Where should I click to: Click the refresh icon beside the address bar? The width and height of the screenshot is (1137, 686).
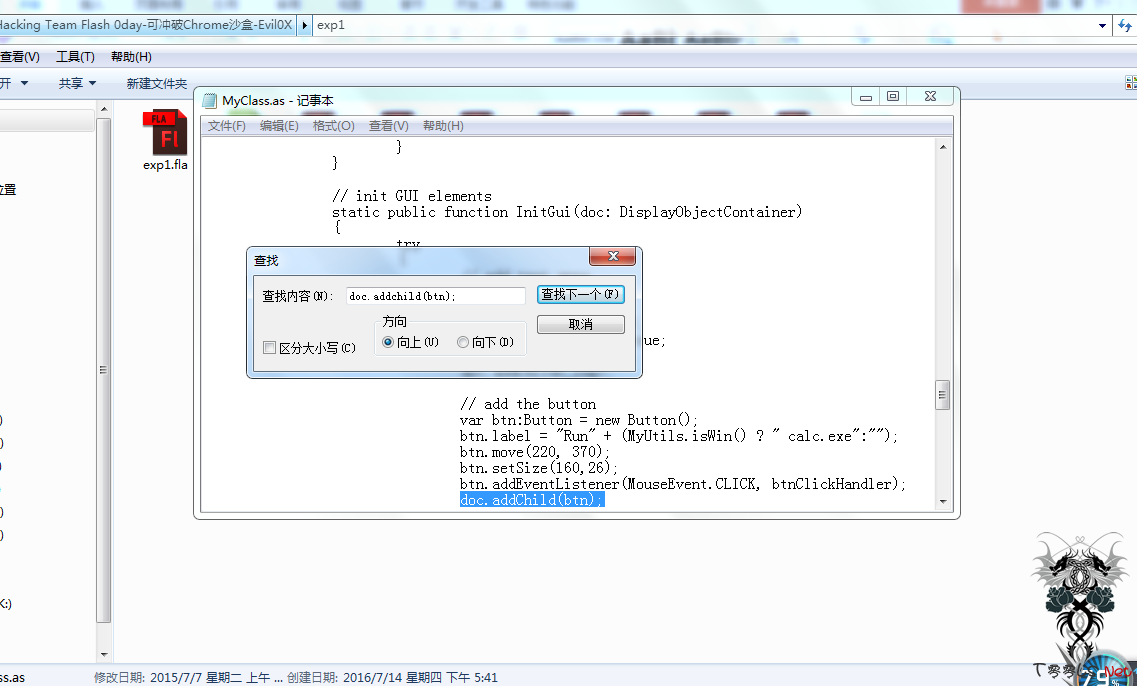[x=1125, y=25]
